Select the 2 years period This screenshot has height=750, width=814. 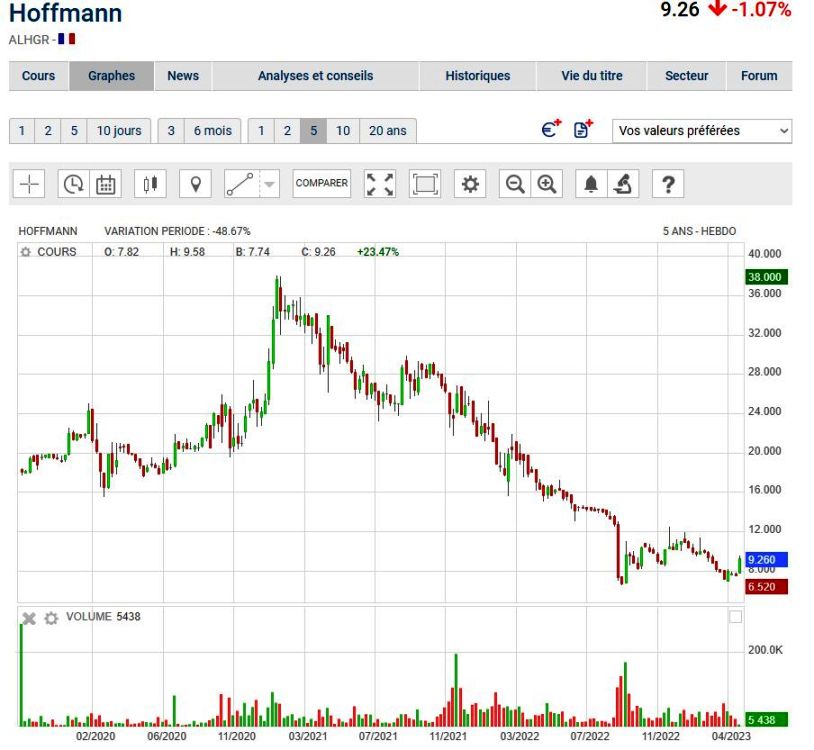(287, 131)
